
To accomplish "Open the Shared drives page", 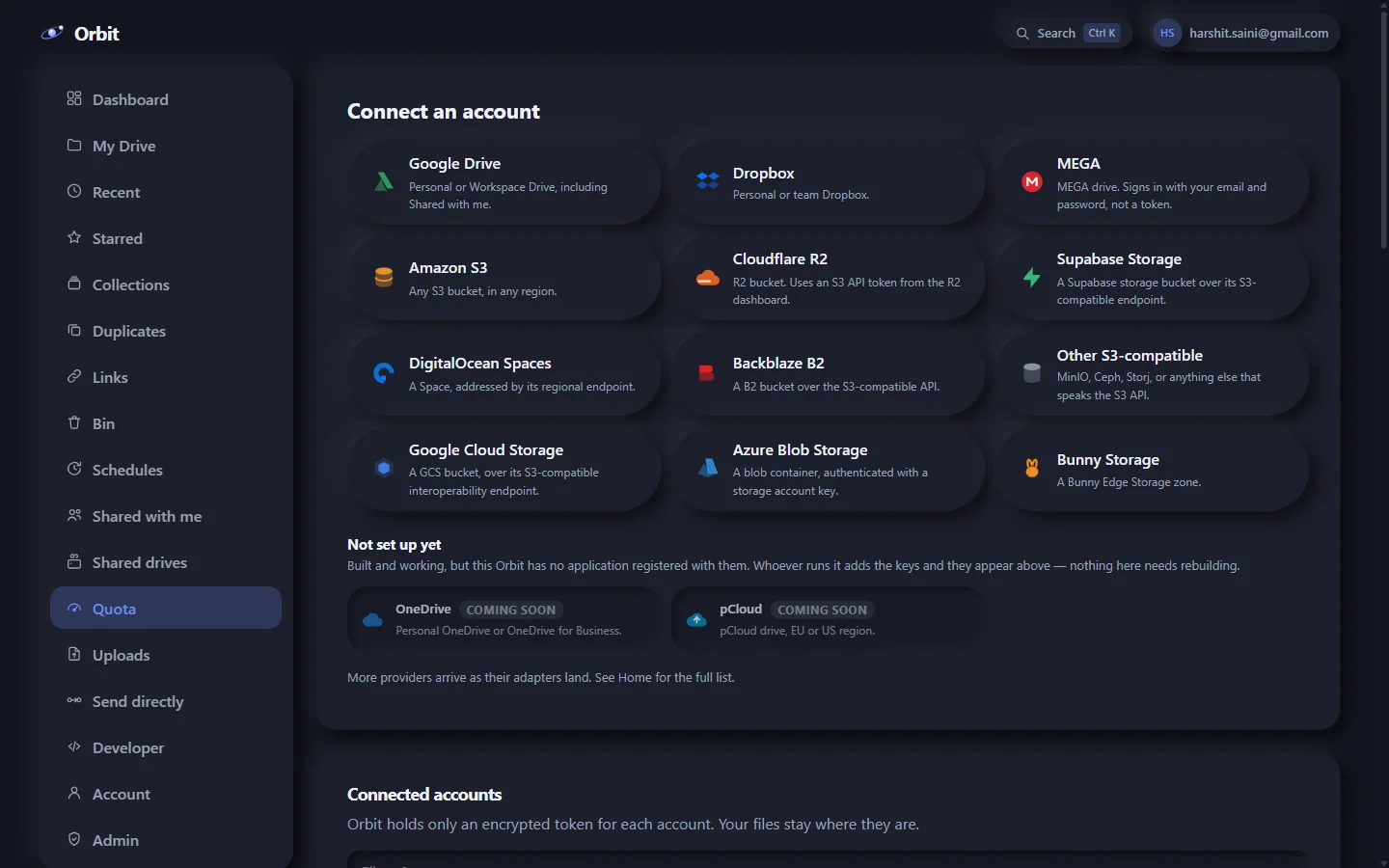I will point(166,562).
